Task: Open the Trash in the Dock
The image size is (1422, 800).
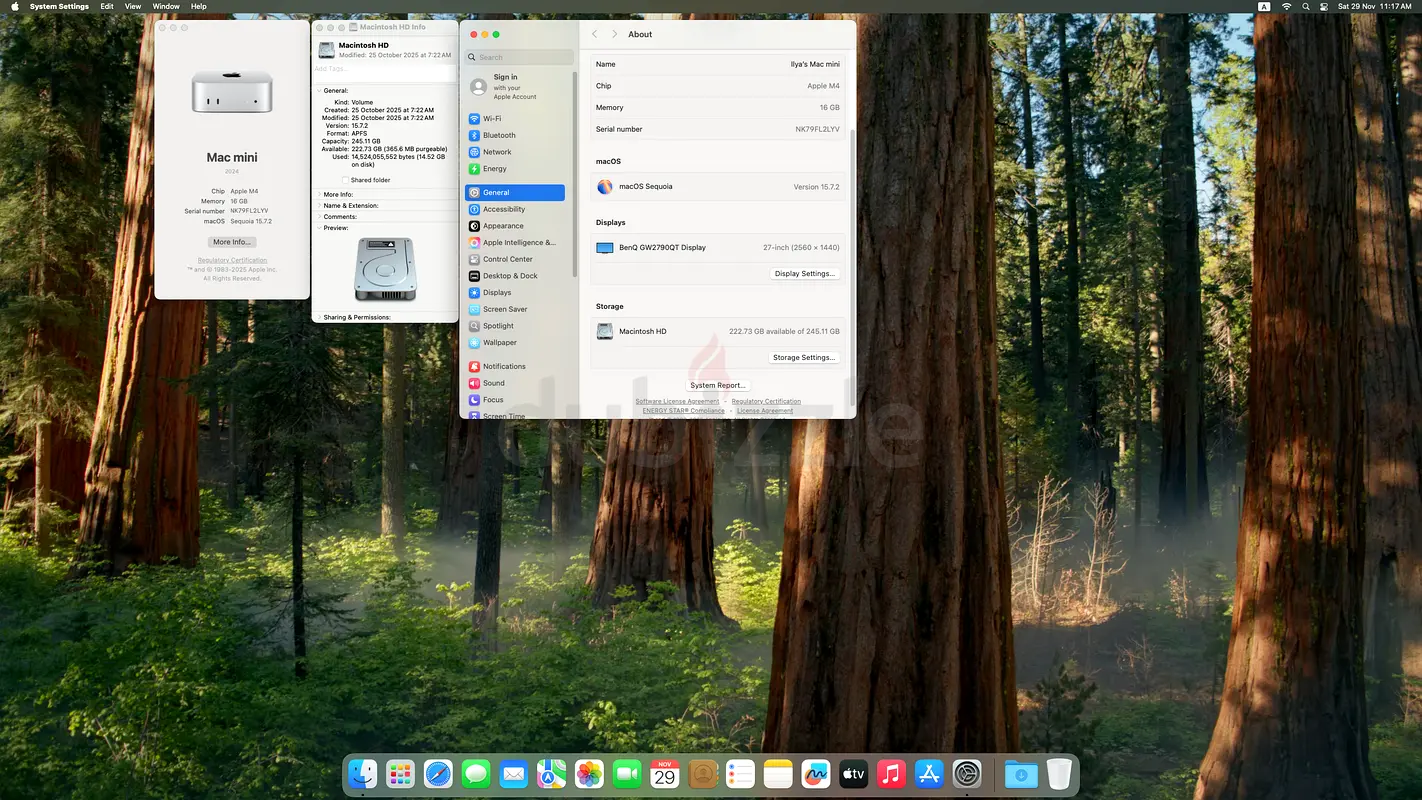Action: (1059, 774)
